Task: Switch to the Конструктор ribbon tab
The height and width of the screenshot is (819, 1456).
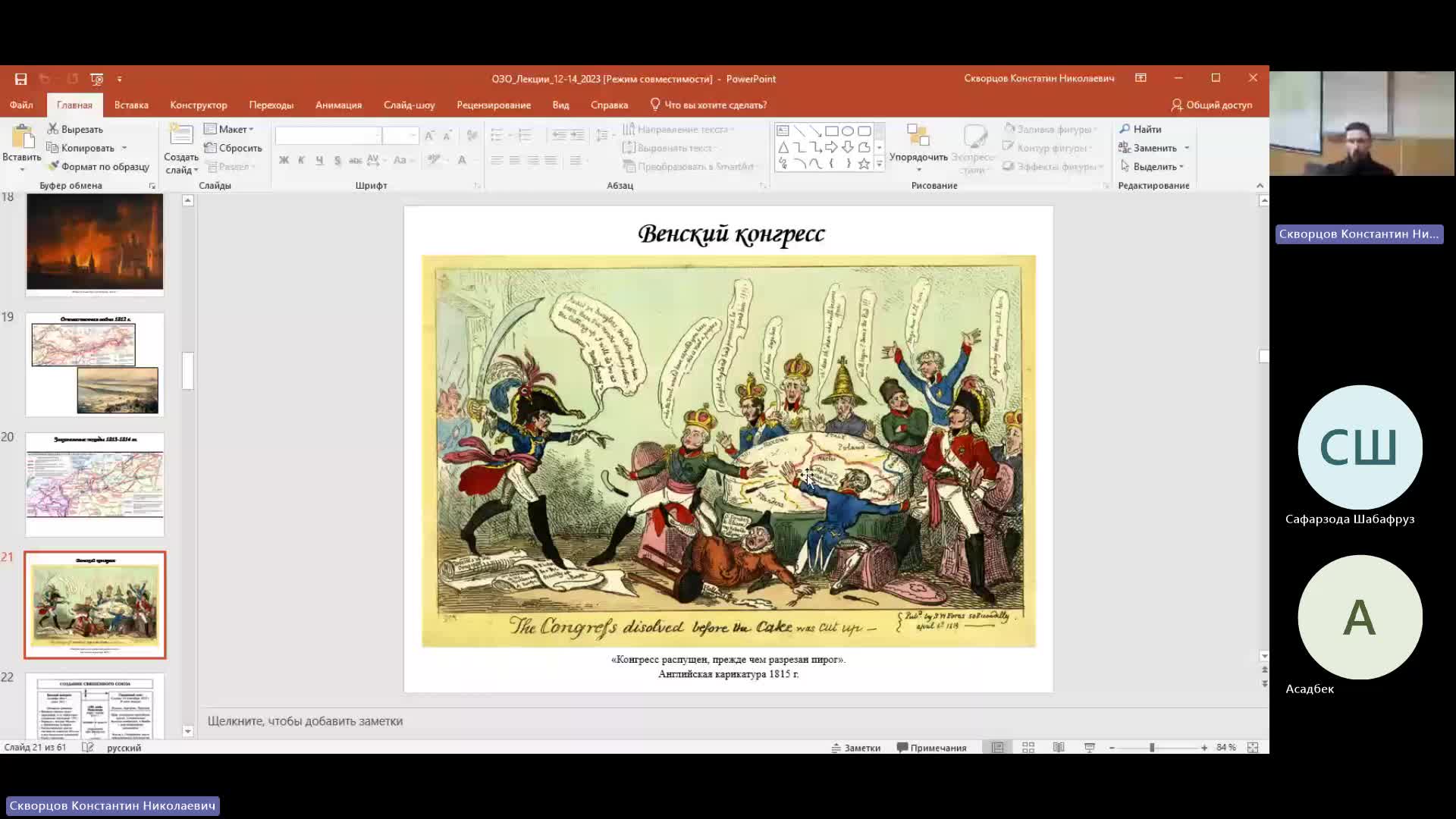Action: (199, 105)
